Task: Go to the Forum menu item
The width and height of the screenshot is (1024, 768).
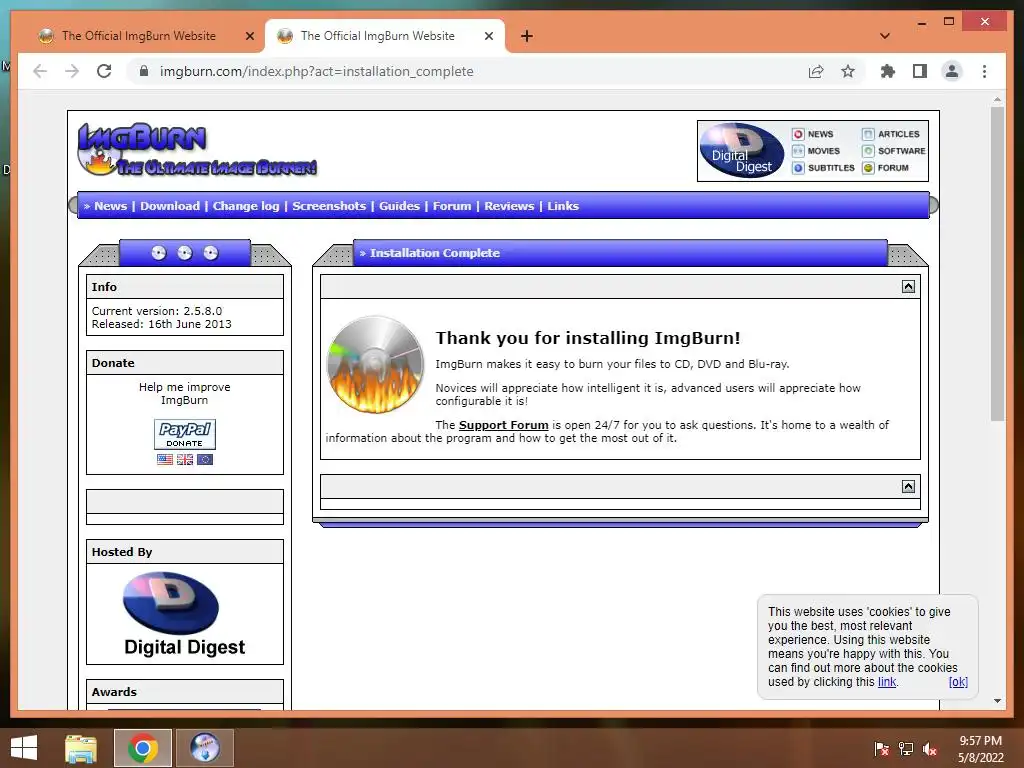Action: click(451, 206)
